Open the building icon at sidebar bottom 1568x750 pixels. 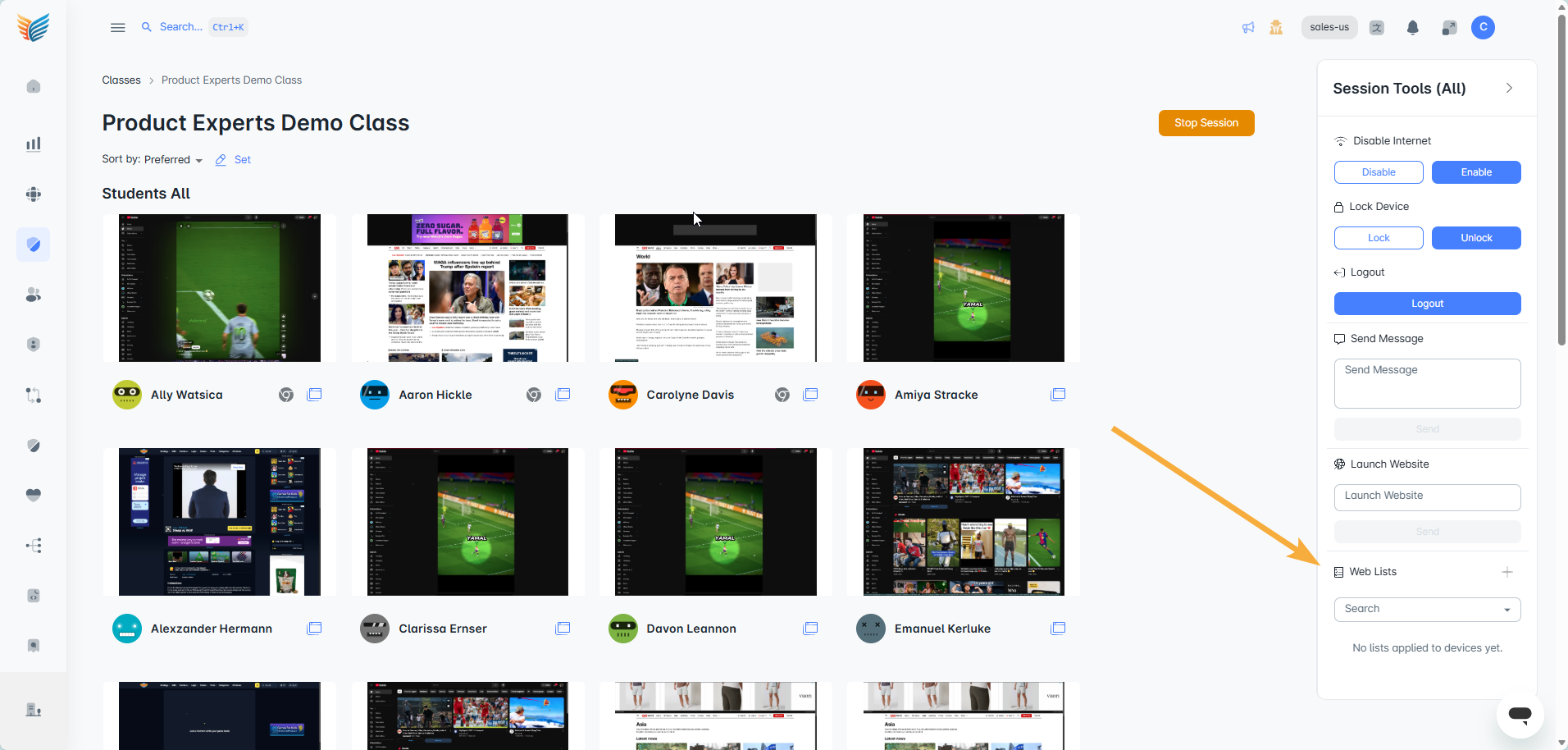pyautogui.click(x=34, y=710)
